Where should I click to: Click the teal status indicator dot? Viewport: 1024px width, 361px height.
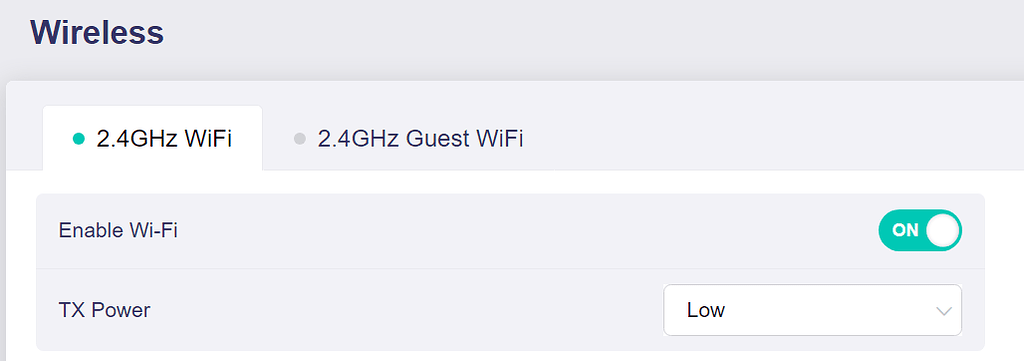coord(79,139)
